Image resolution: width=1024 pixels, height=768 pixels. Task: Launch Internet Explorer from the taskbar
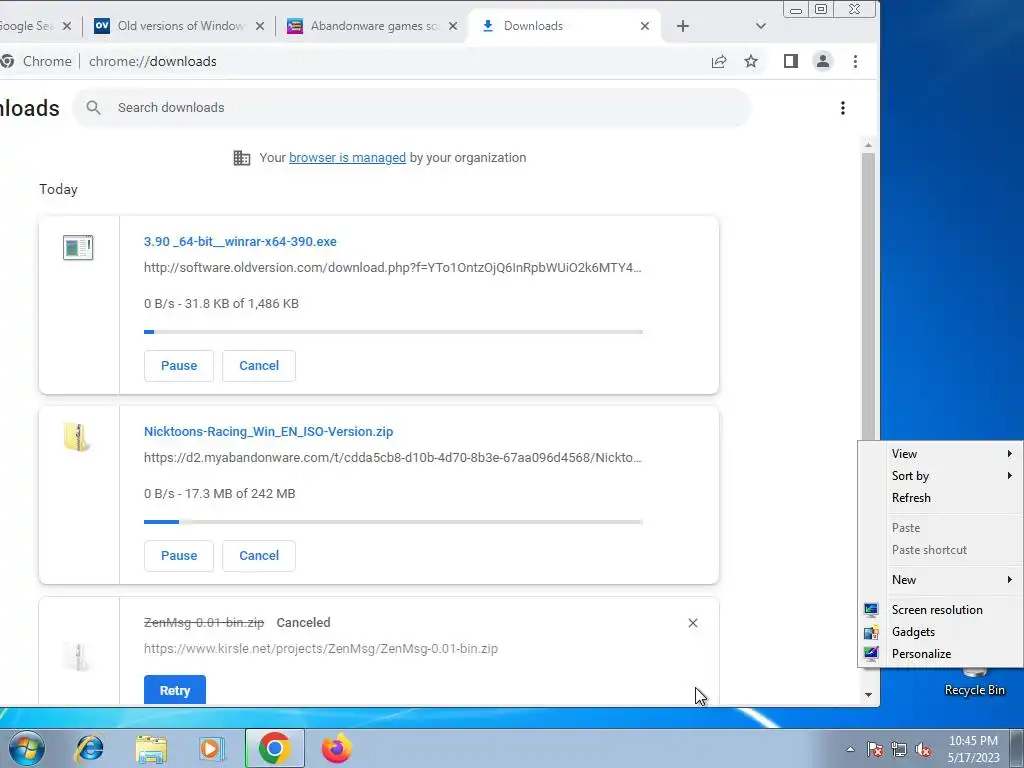pyautogui.click(x=89, y=748)
